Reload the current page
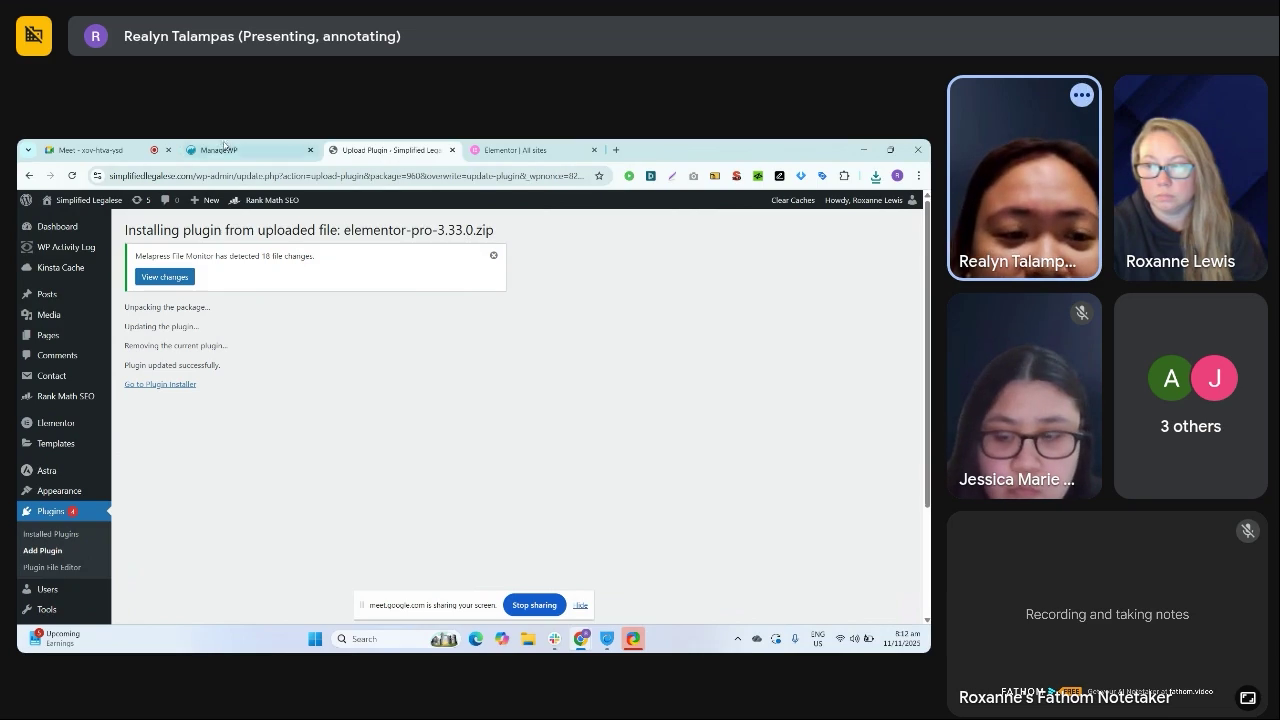The height and width of the screenshot is (720, 1280). click(72, 176)
